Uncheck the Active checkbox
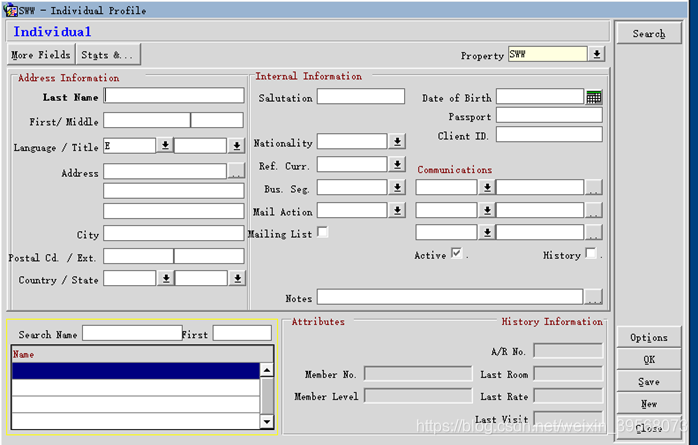Viewport: 698px width, 445px height. (x=457, y=253)
